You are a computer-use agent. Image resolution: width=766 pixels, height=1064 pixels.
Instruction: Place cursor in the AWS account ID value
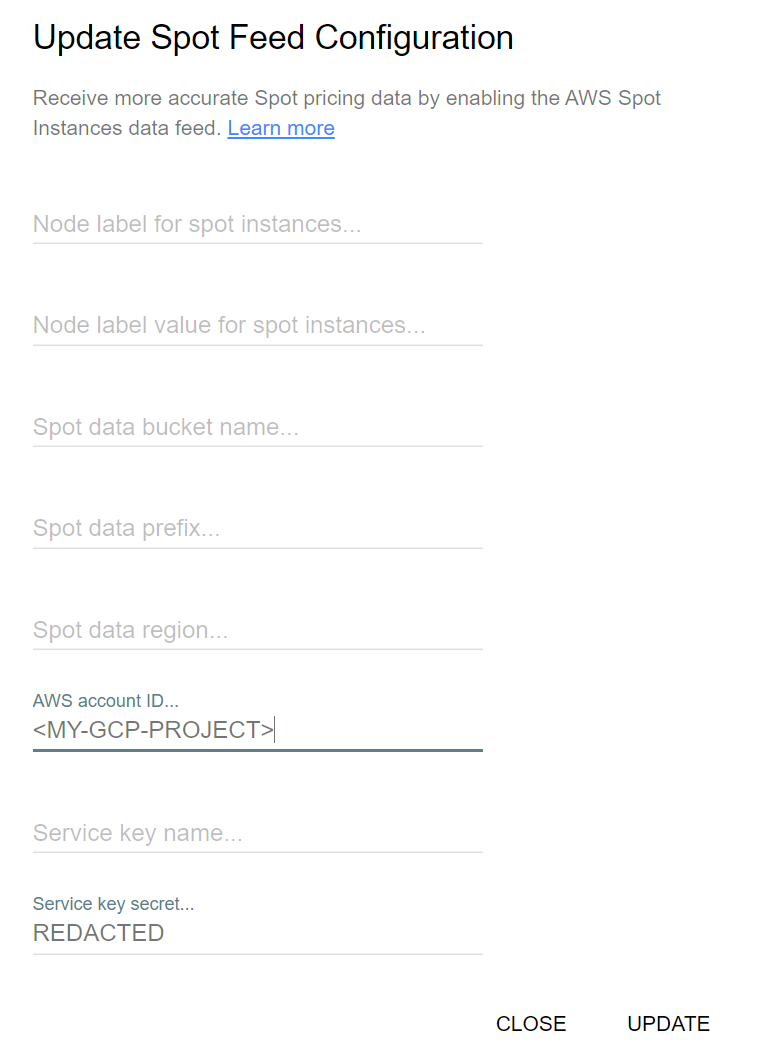click(x=150, y=730)
